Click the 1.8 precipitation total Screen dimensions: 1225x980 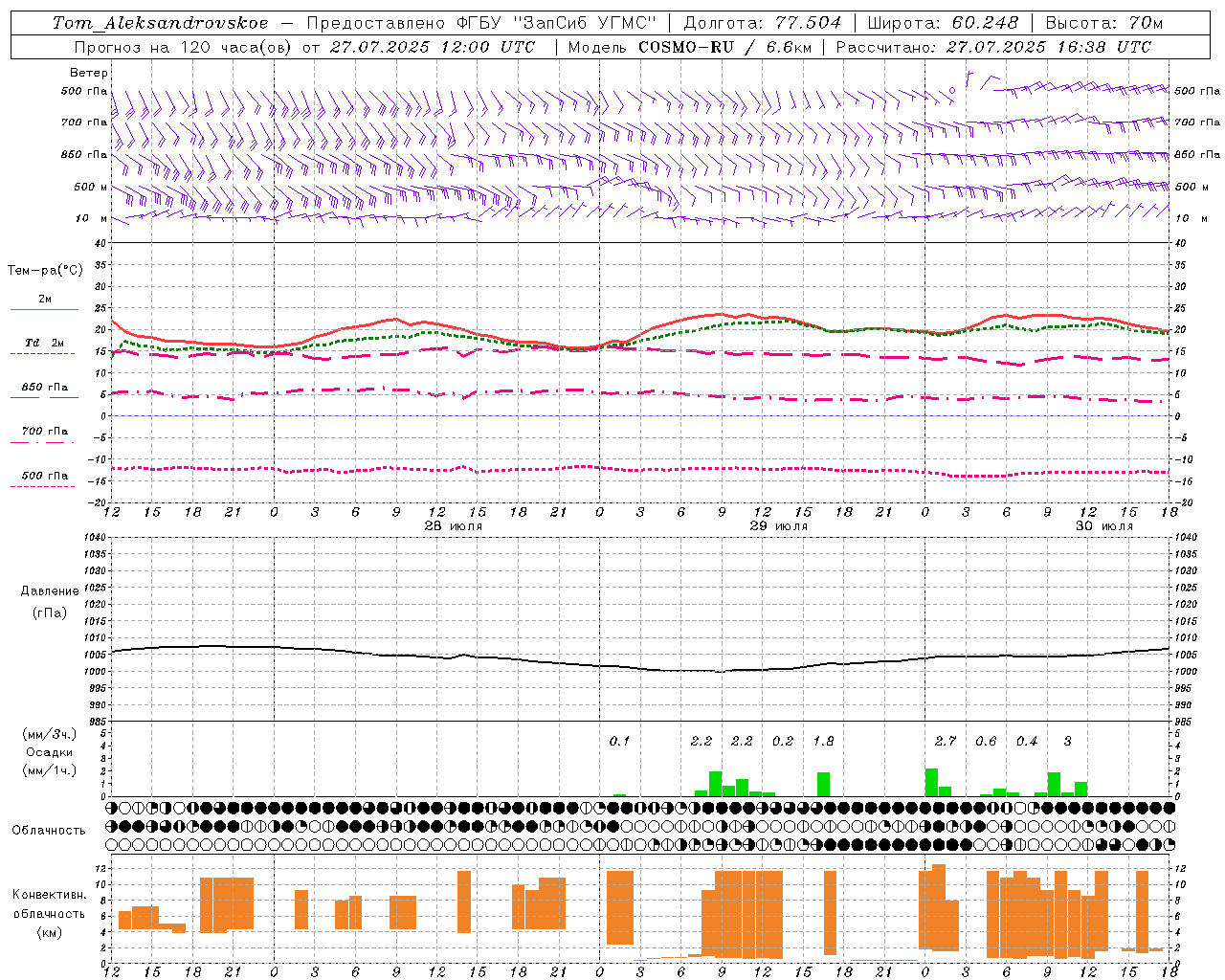pos(823,741)
